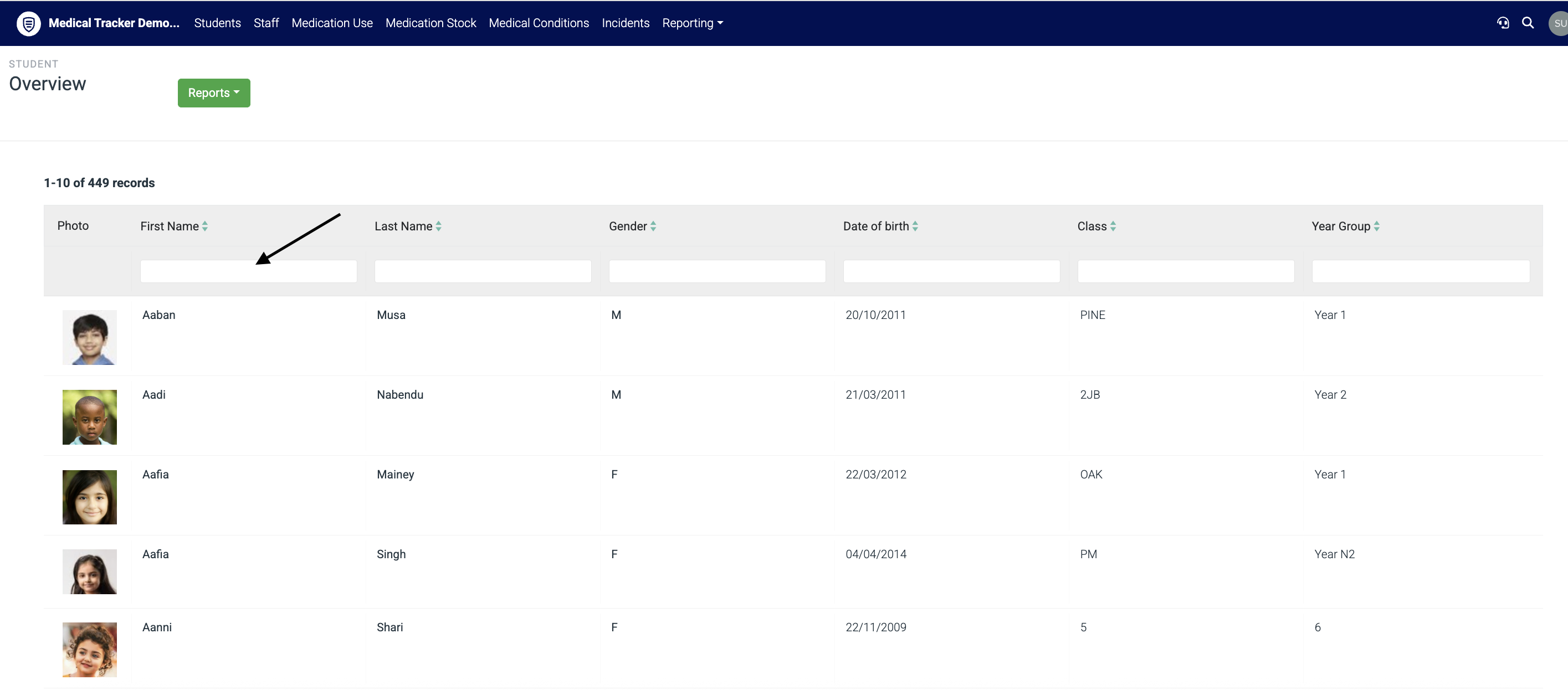Click the Medical Tracker shield logo
The image size is (1568, 690).
coord(28,23)
